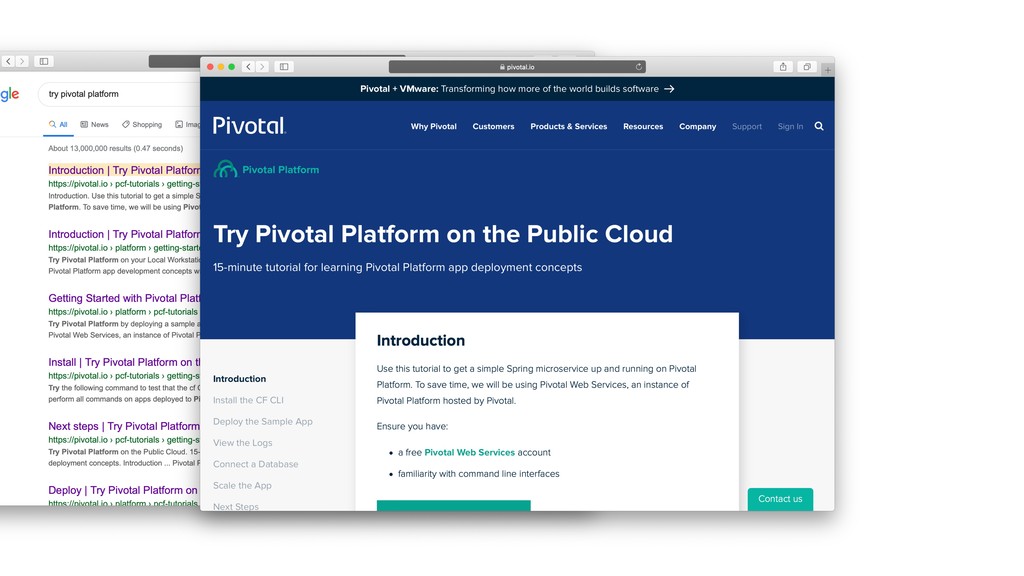
Task: Click Sign In on the Pivotal site
Action: [x=790, y=127]
